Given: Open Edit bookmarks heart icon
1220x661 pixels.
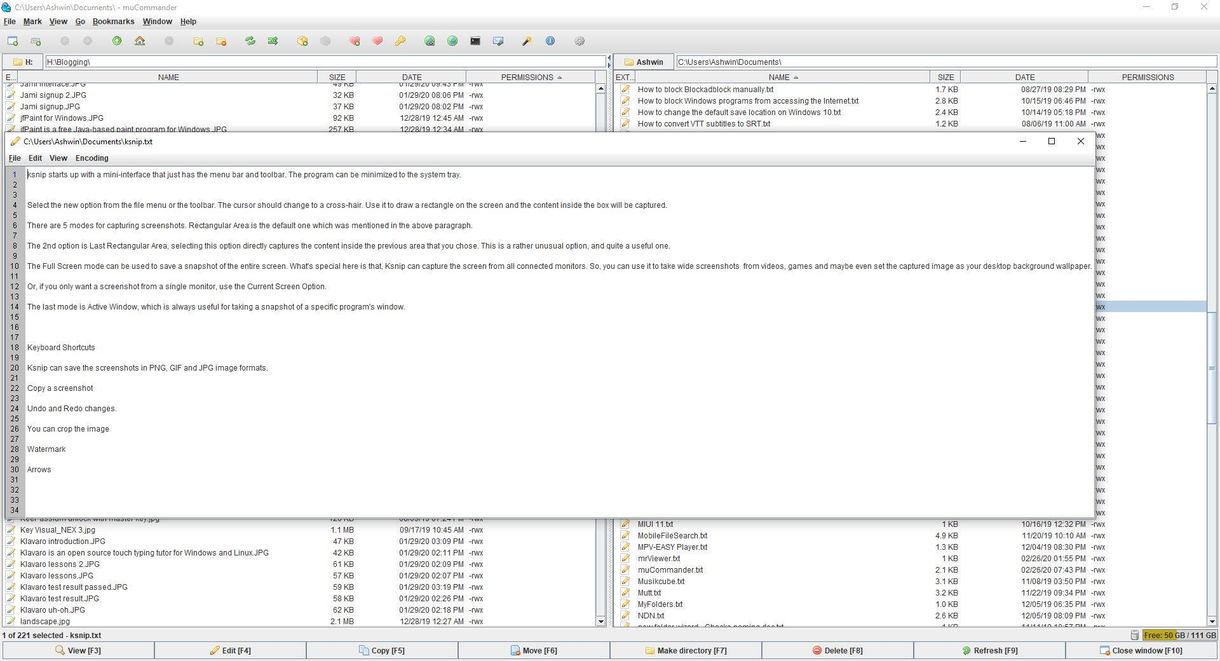Looking at the screenshot, I should (x=377, y=41).
